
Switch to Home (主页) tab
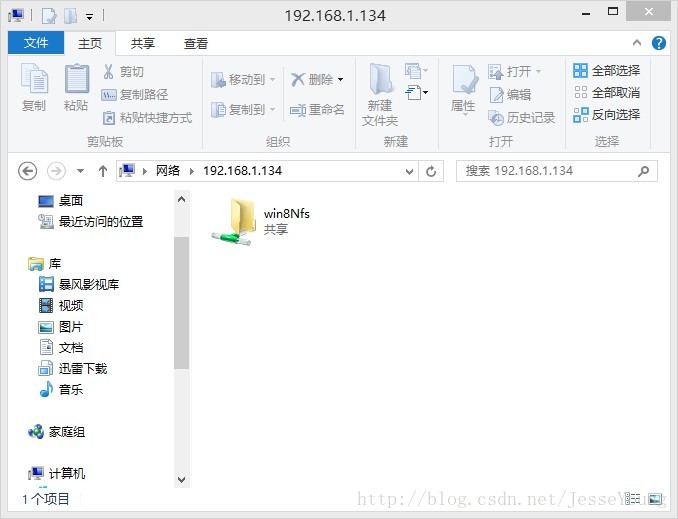(90, 43)
